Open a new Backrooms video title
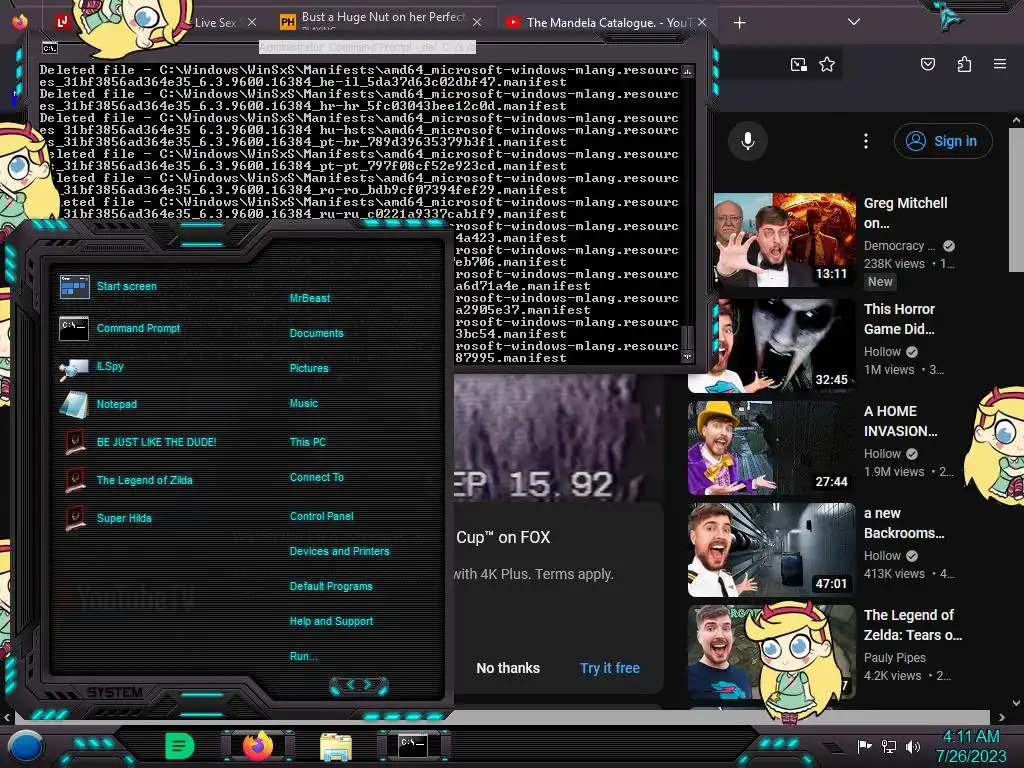The width and height of the screenshot is (1024, 768). click(x=904, y=523)
